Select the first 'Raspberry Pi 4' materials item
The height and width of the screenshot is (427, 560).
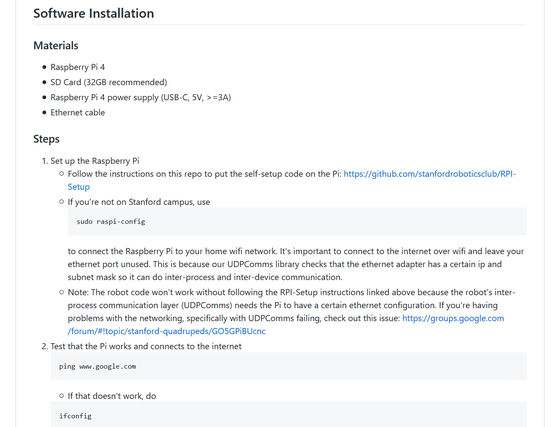click(x=78, y=67)
